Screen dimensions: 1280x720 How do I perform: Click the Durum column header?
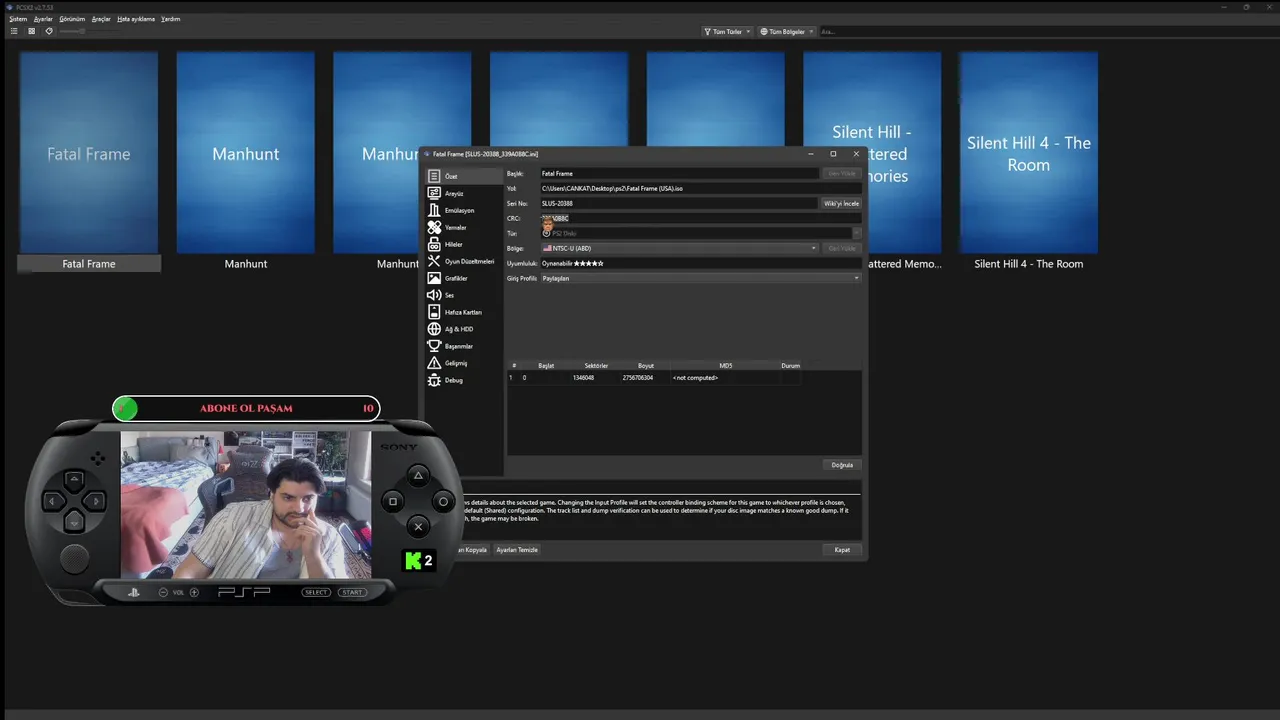[x=790, y=366]
